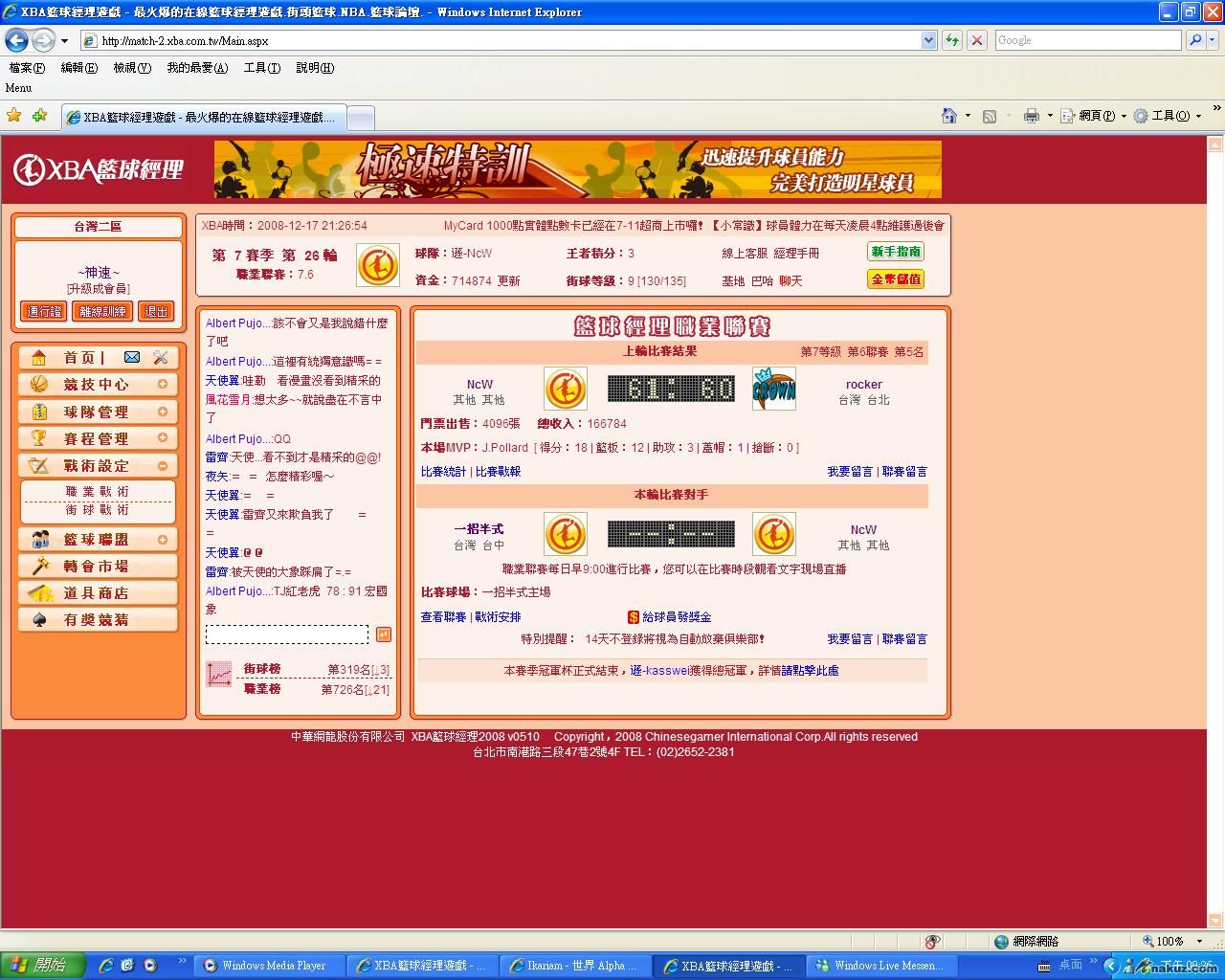Viewport: 1225px width, 980px height.
Task: Click the 金幣儲值 button
Action: 896,279
